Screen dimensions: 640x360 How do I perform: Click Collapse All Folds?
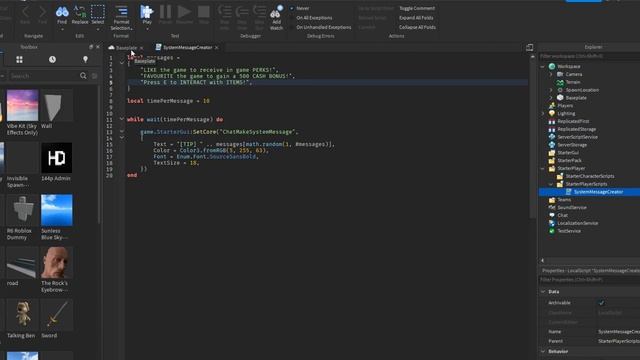click(417, 27)
